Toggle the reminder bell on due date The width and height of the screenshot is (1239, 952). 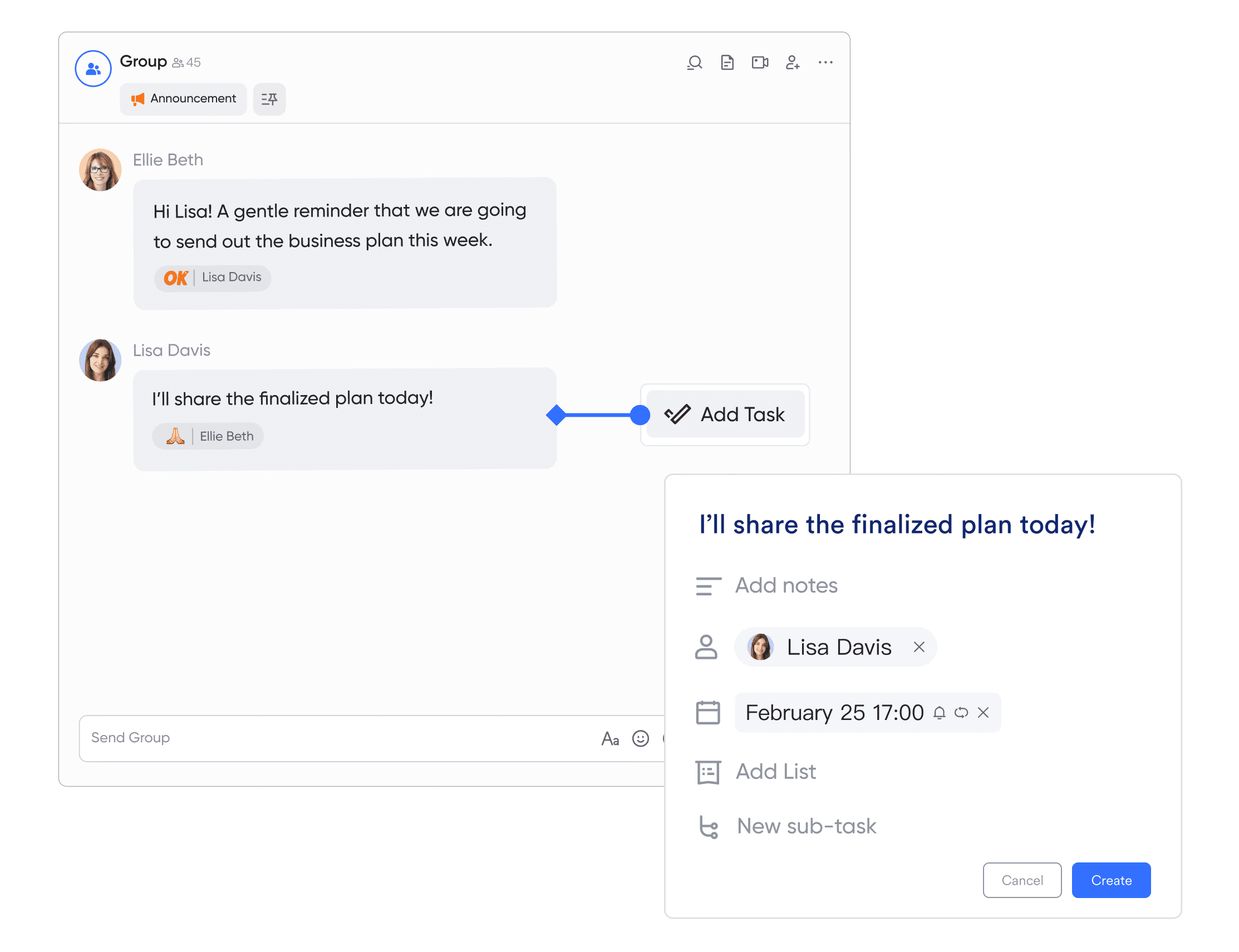point(939,712)
